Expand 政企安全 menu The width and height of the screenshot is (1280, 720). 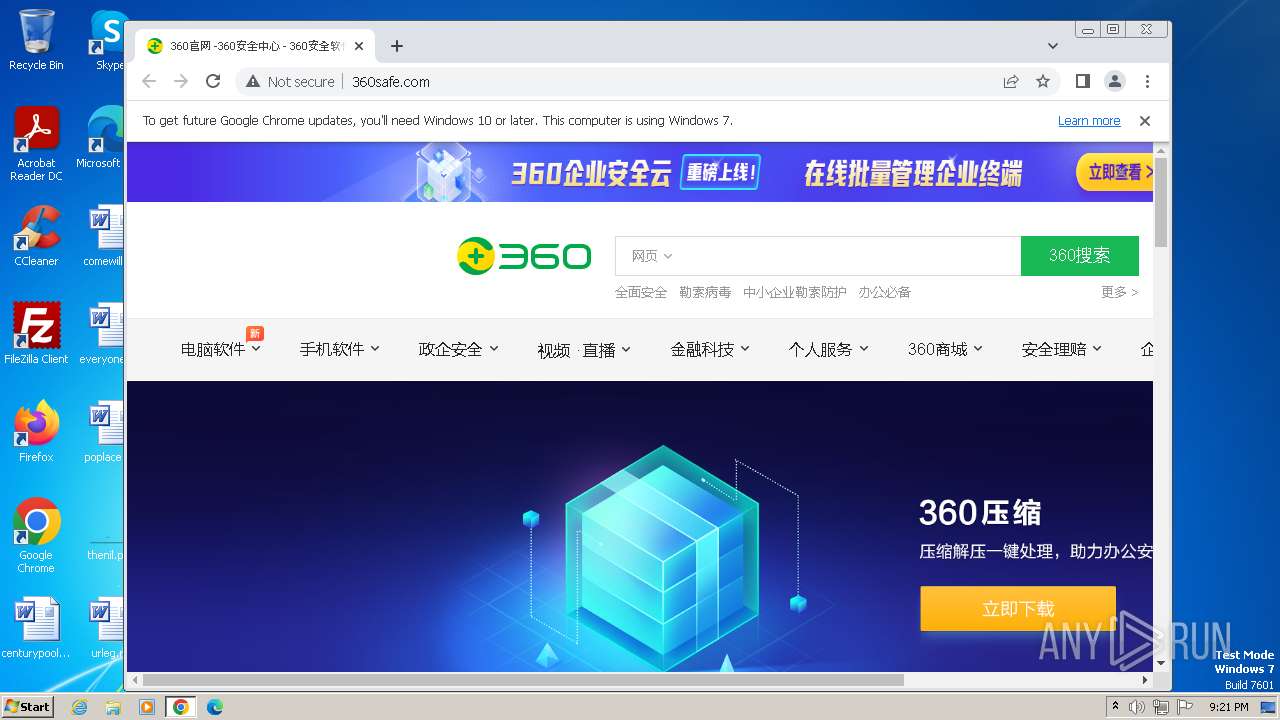(459, 349)
